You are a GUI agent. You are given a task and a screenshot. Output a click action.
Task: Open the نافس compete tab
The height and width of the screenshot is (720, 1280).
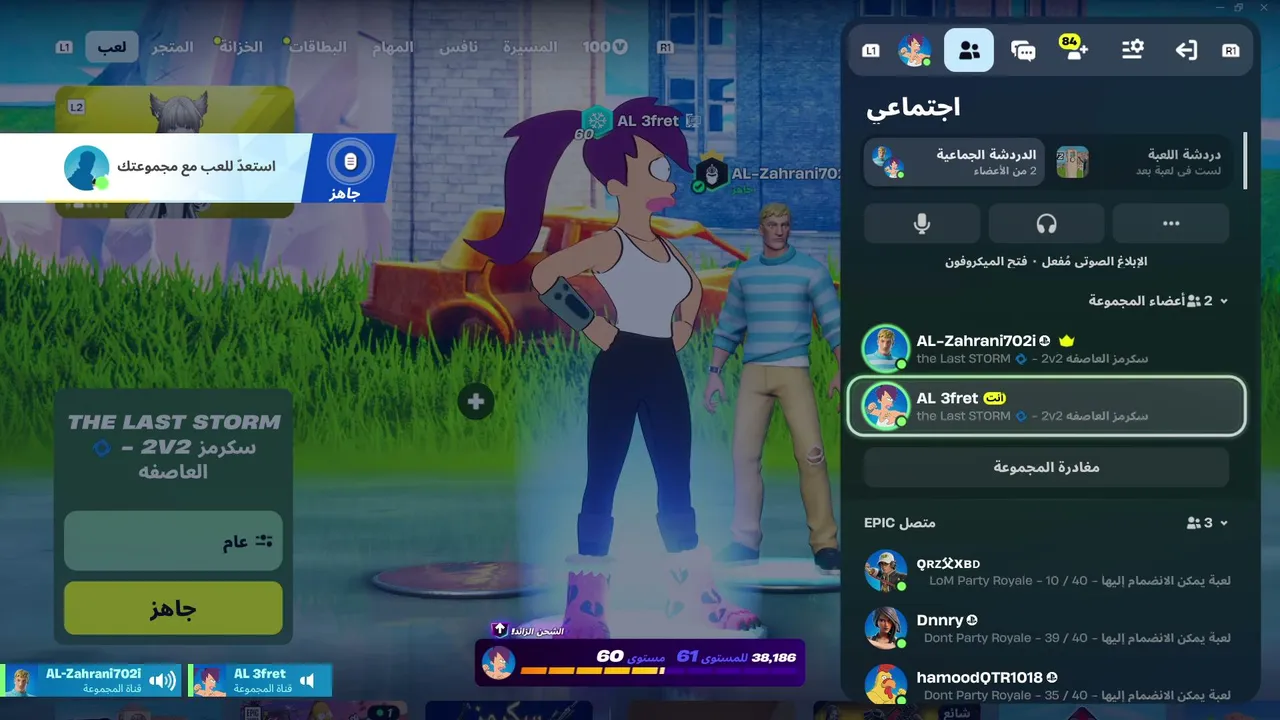(459, 47)
